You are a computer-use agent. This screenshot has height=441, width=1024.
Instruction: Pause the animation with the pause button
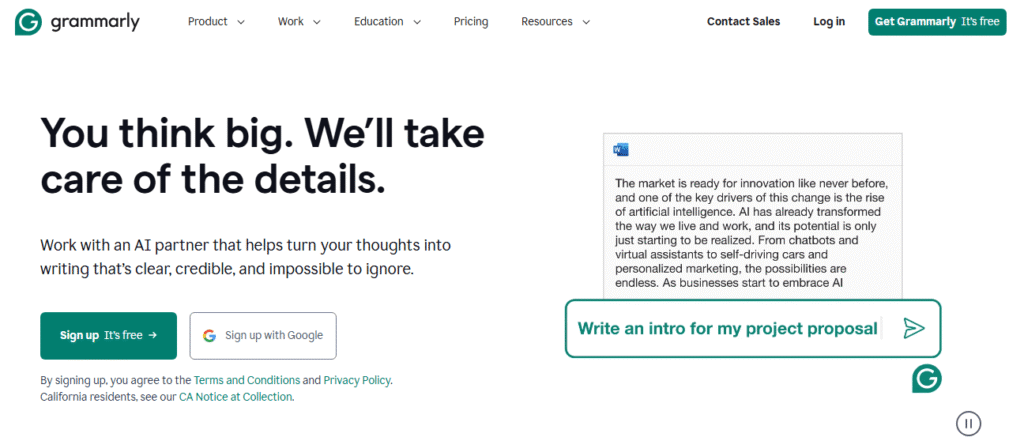pyautogui.click(x=968, y=423)
